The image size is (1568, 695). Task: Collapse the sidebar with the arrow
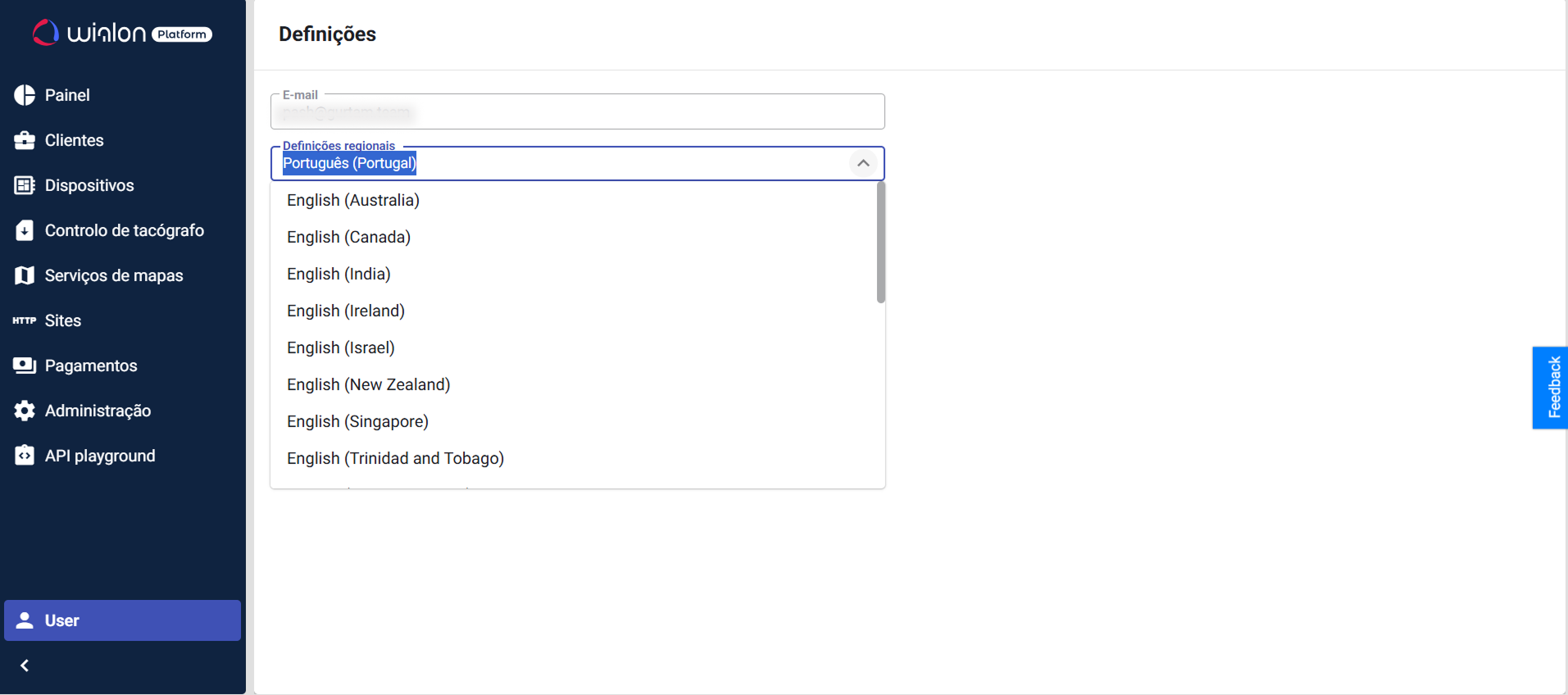click(x=25, y=665)
